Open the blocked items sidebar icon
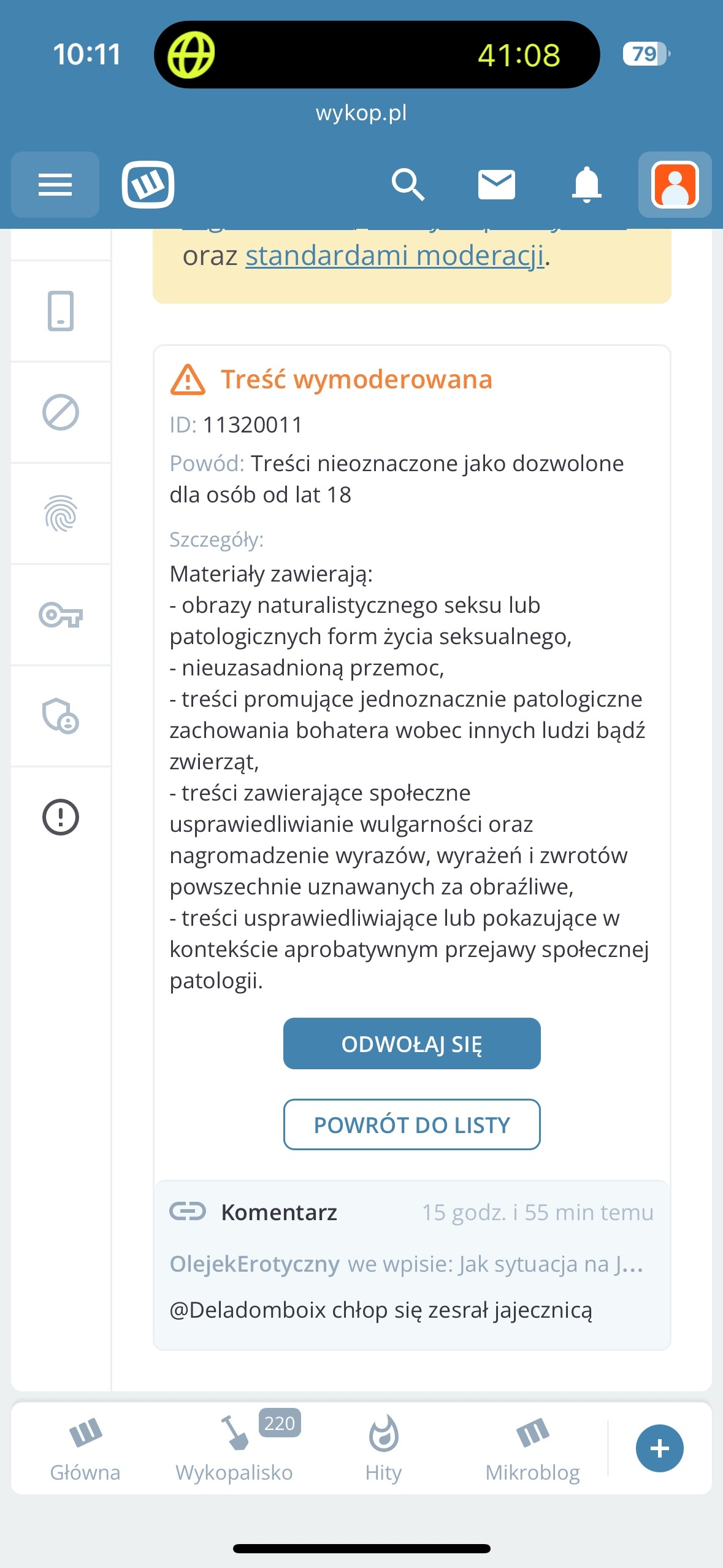This screenshot has height=1568, width=723. point(61,412)
